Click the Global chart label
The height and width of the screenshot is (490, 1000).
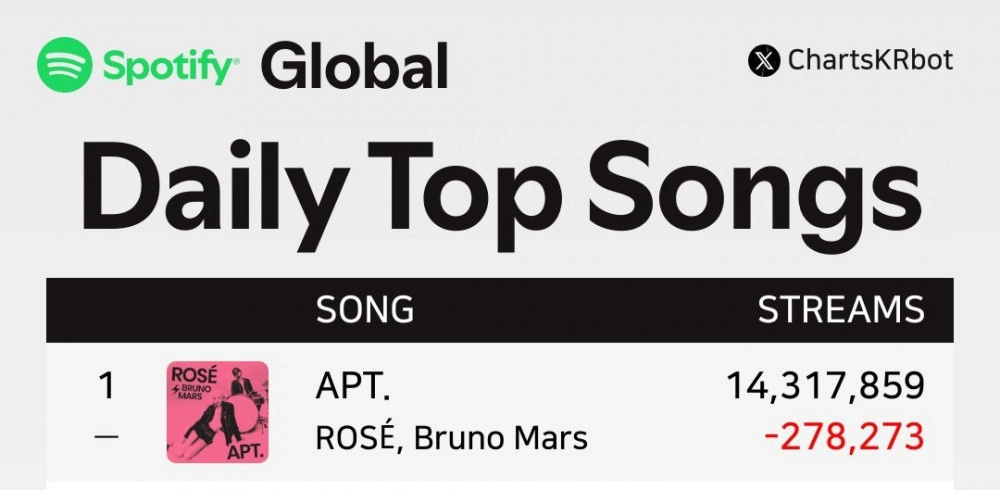click(355, 65)
